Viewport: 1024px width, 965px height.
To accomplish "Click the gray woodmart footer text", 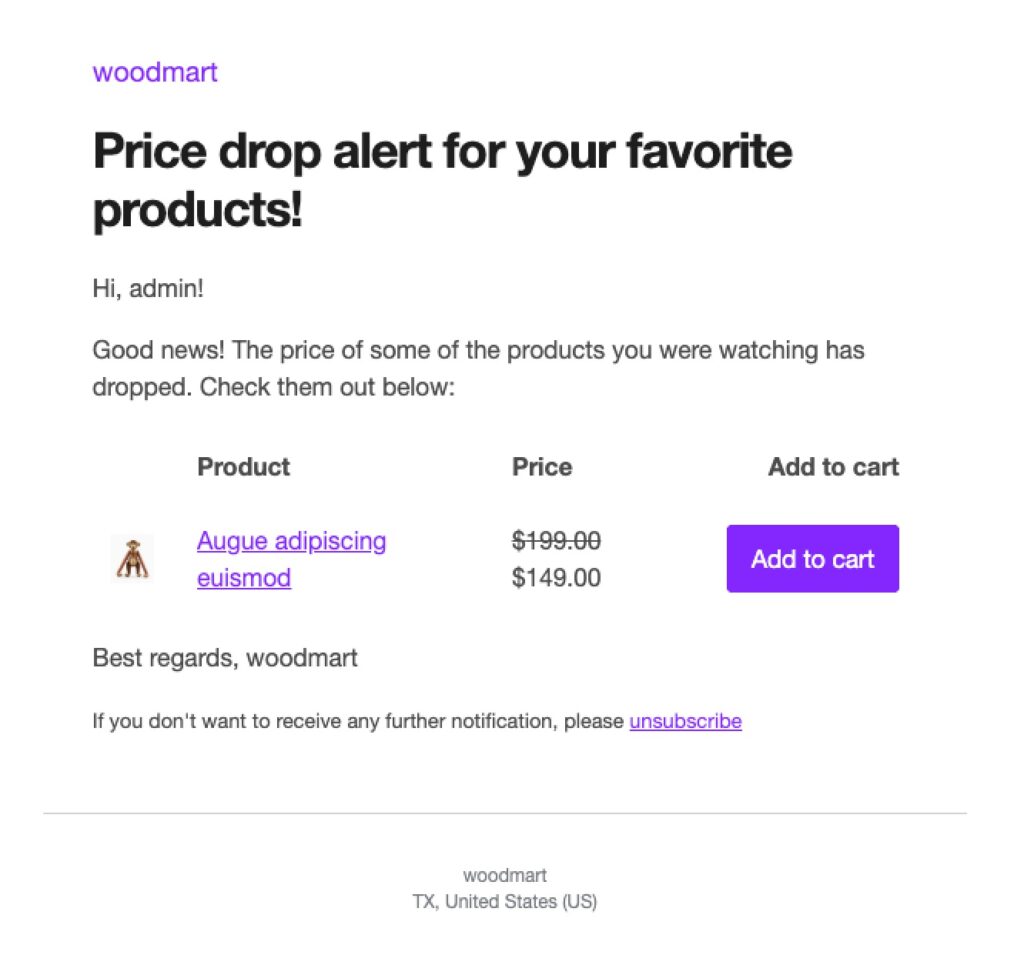I will 505,876.
